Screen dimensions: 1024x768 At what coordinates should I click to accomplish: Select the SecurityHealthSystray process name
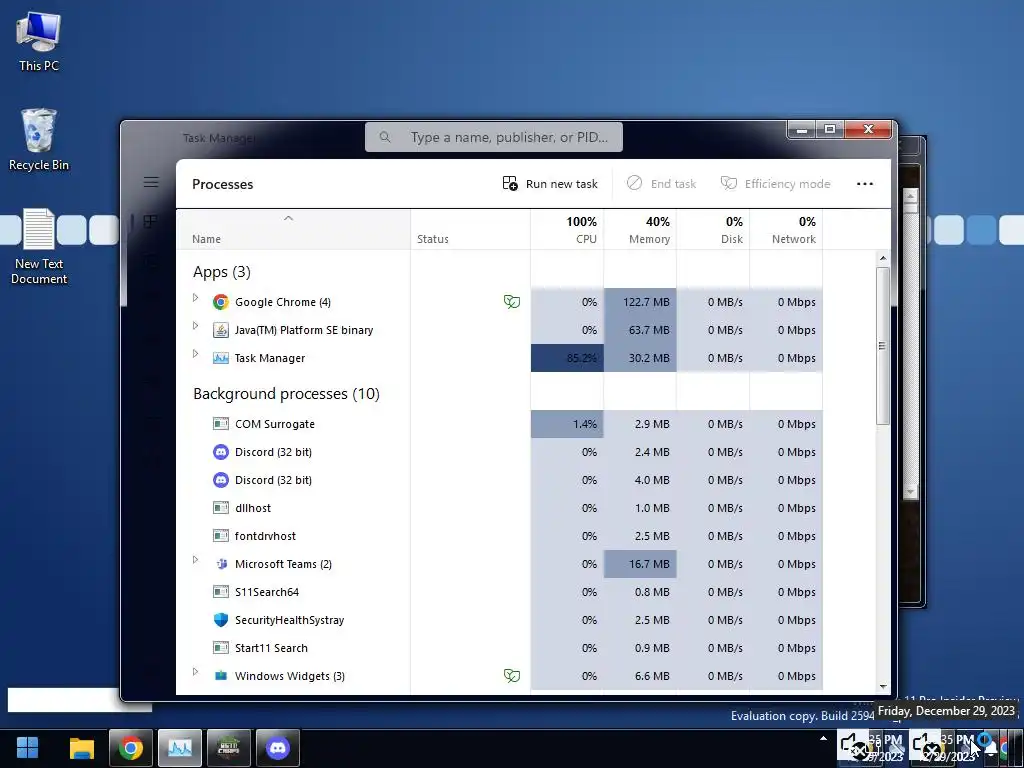[289, 620]
